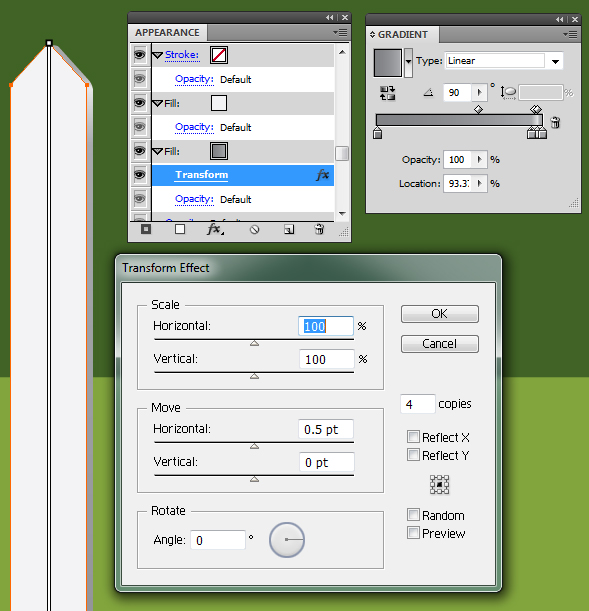The width and height of the screenshot is (589, 611).
Task: Click the gradient Fill swatch in Appearance
Action: (219, 151)
